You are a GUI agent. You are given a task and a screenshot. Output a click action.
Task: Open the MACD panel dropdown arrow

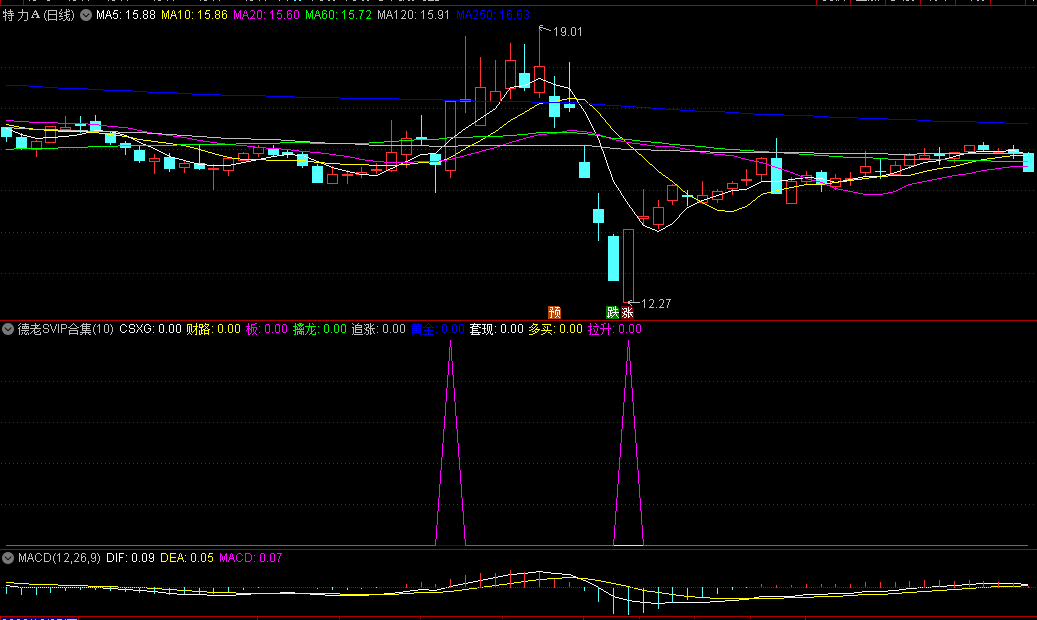9,557
